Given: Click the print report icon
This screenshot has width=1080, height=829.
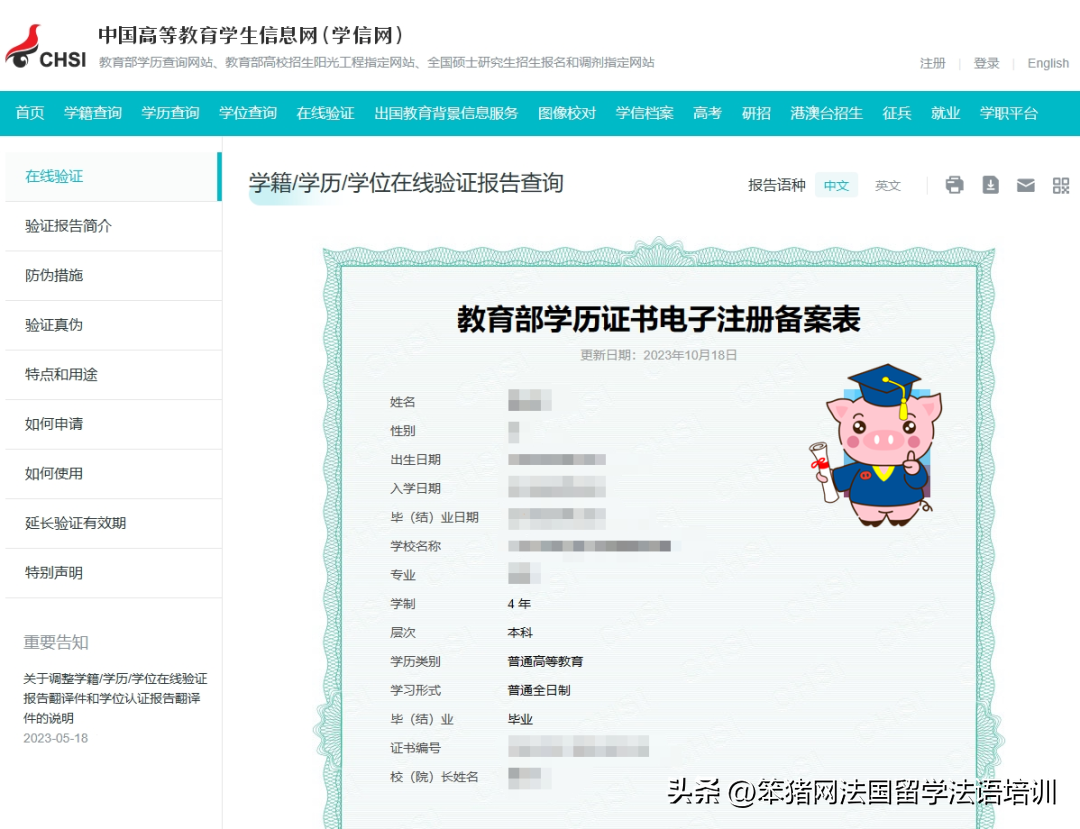Looking at the screenshot, I should point(954,185).
